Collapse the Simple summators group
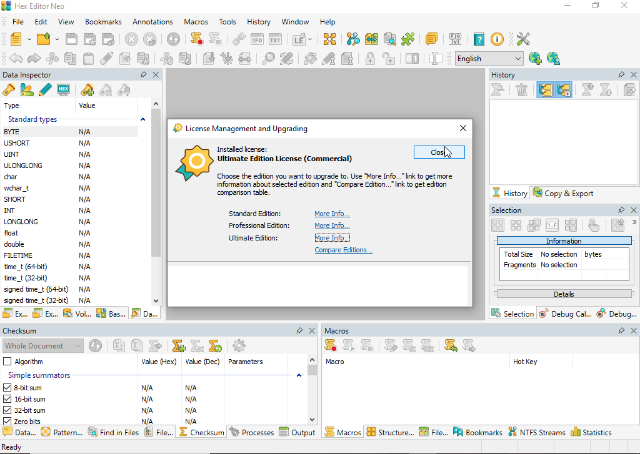This screenshot has height=454, width=640. (x=299, y=375)
